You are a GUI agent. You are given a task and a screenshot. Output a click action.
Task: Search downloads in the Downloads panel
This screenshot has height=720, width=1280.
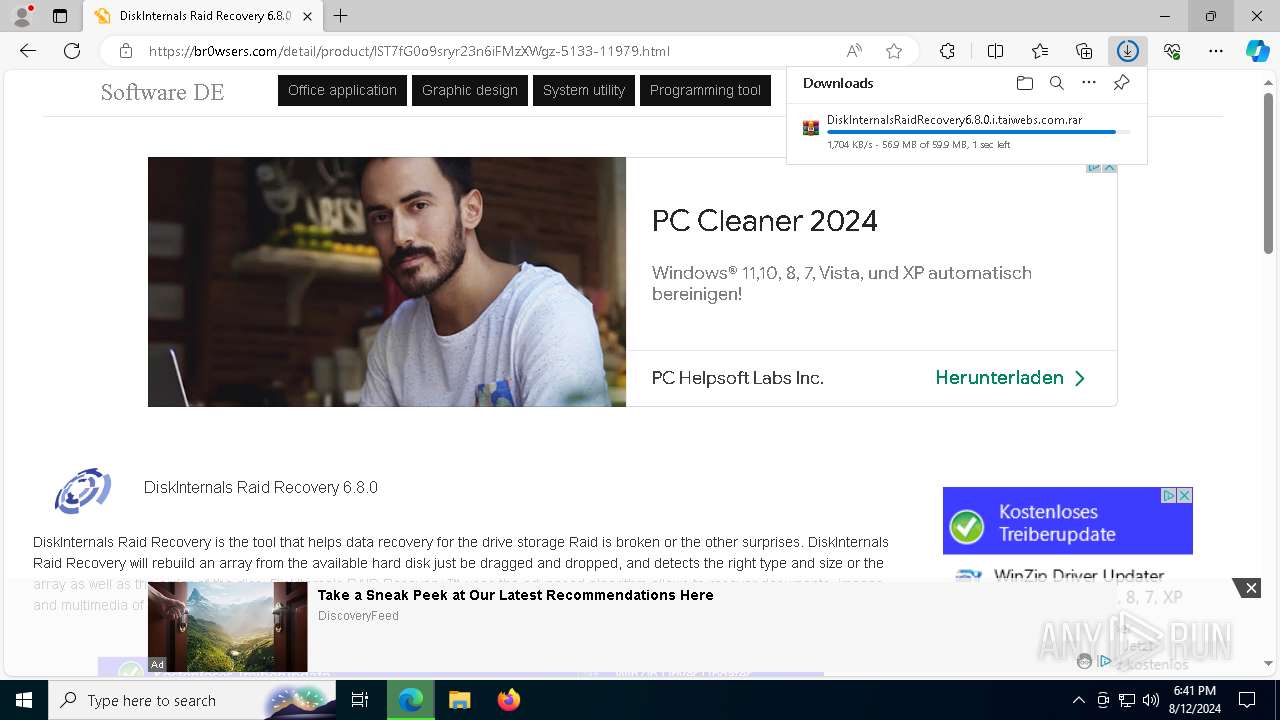coord(1056,83)
